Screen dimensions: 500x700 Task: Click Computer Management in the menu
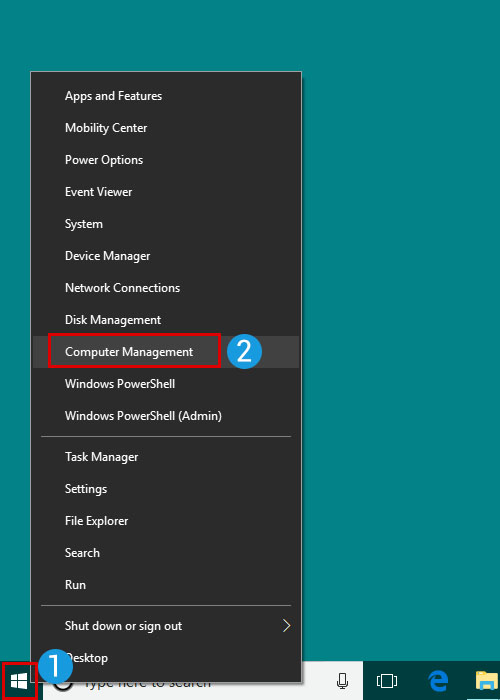click(x=166, y=352)
